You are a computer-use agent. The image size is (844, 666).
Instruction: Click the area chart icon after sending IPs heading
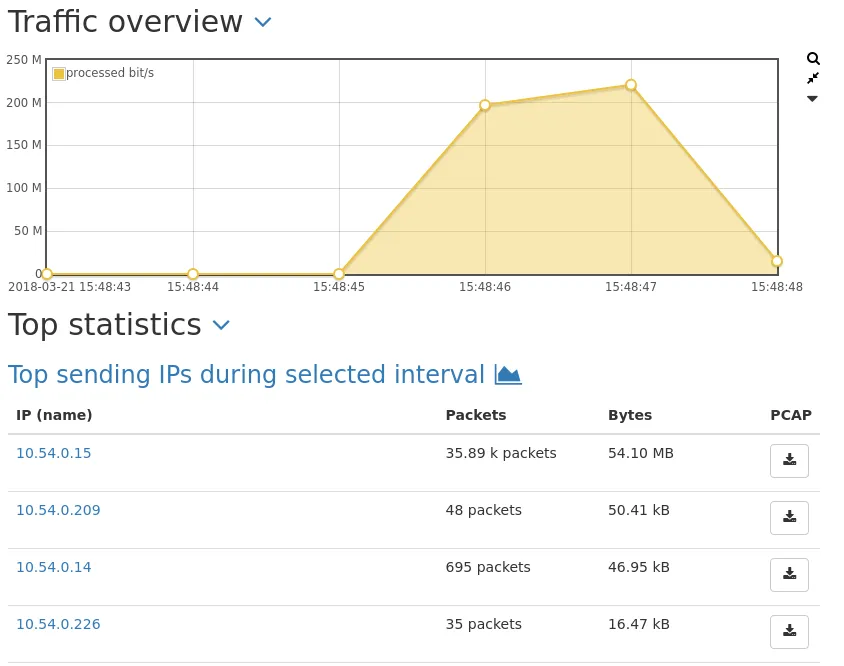[x=508, y=375]
